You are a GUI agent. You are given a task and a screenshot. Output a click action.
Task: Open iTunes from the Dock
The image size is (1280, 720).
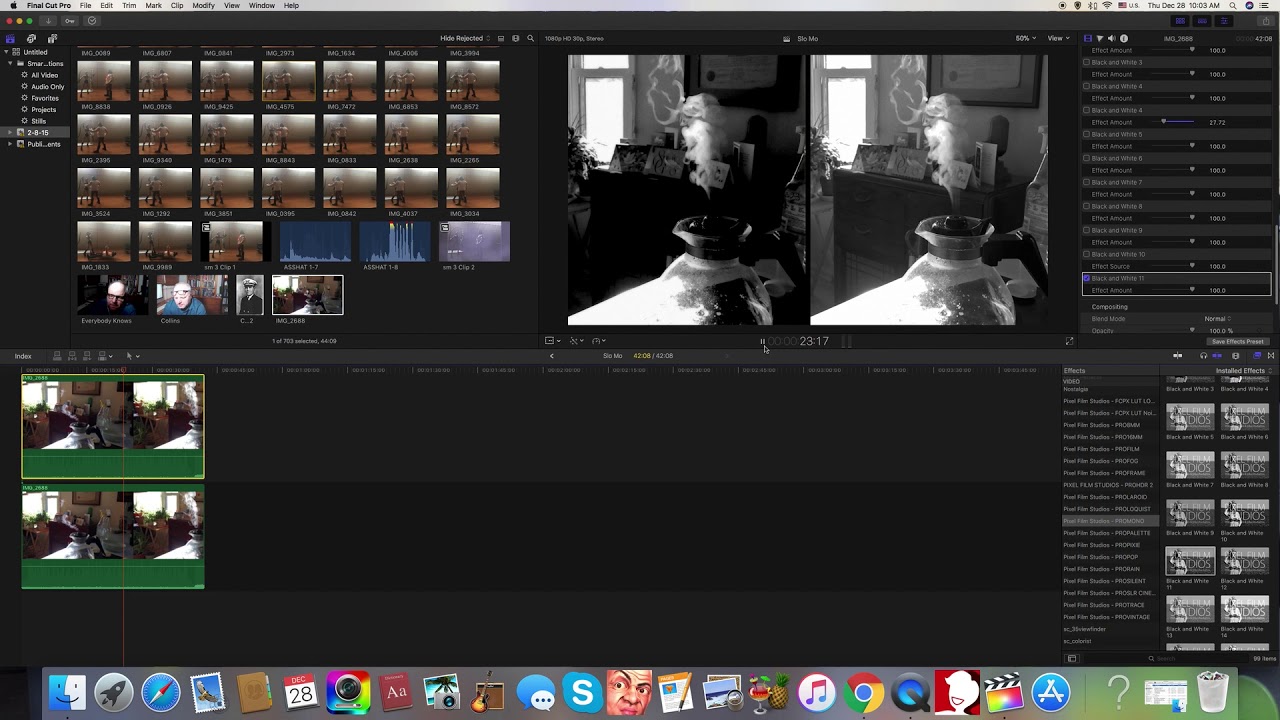816,693
